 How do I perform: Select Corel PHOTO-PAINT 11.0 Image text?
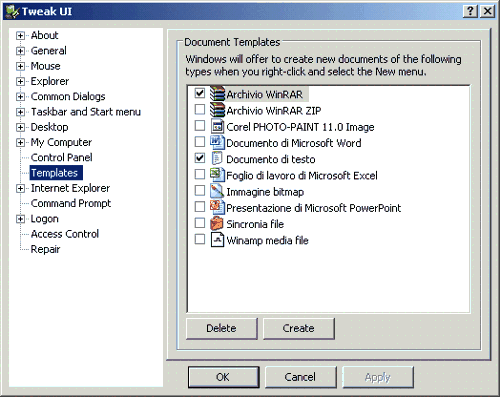[x=300, y=127]
